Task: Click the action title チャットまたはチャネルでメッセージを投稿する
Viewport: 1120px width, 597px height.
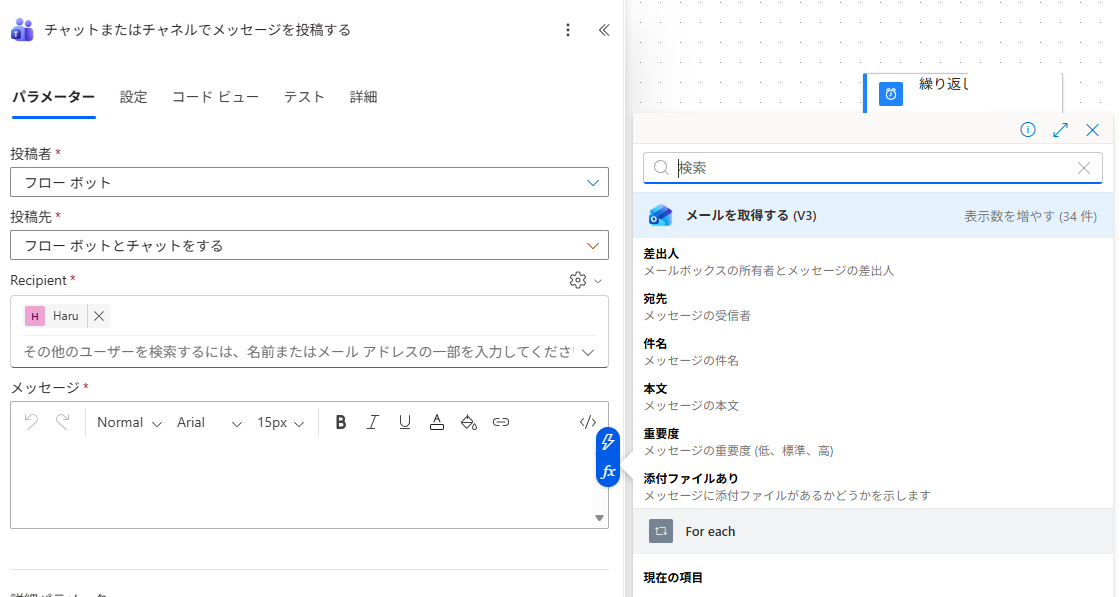Action: [x=198, y=30]
